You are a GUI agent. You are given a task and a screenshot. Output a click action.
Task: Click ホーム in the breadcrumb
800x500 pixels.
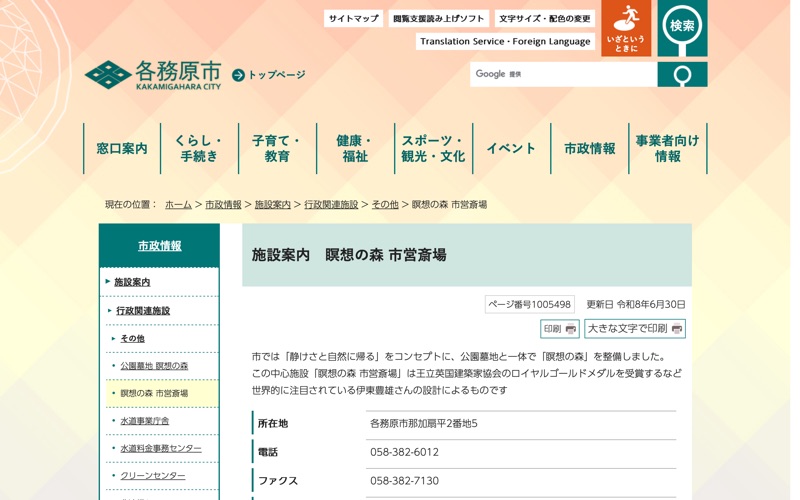pos(178,205)
